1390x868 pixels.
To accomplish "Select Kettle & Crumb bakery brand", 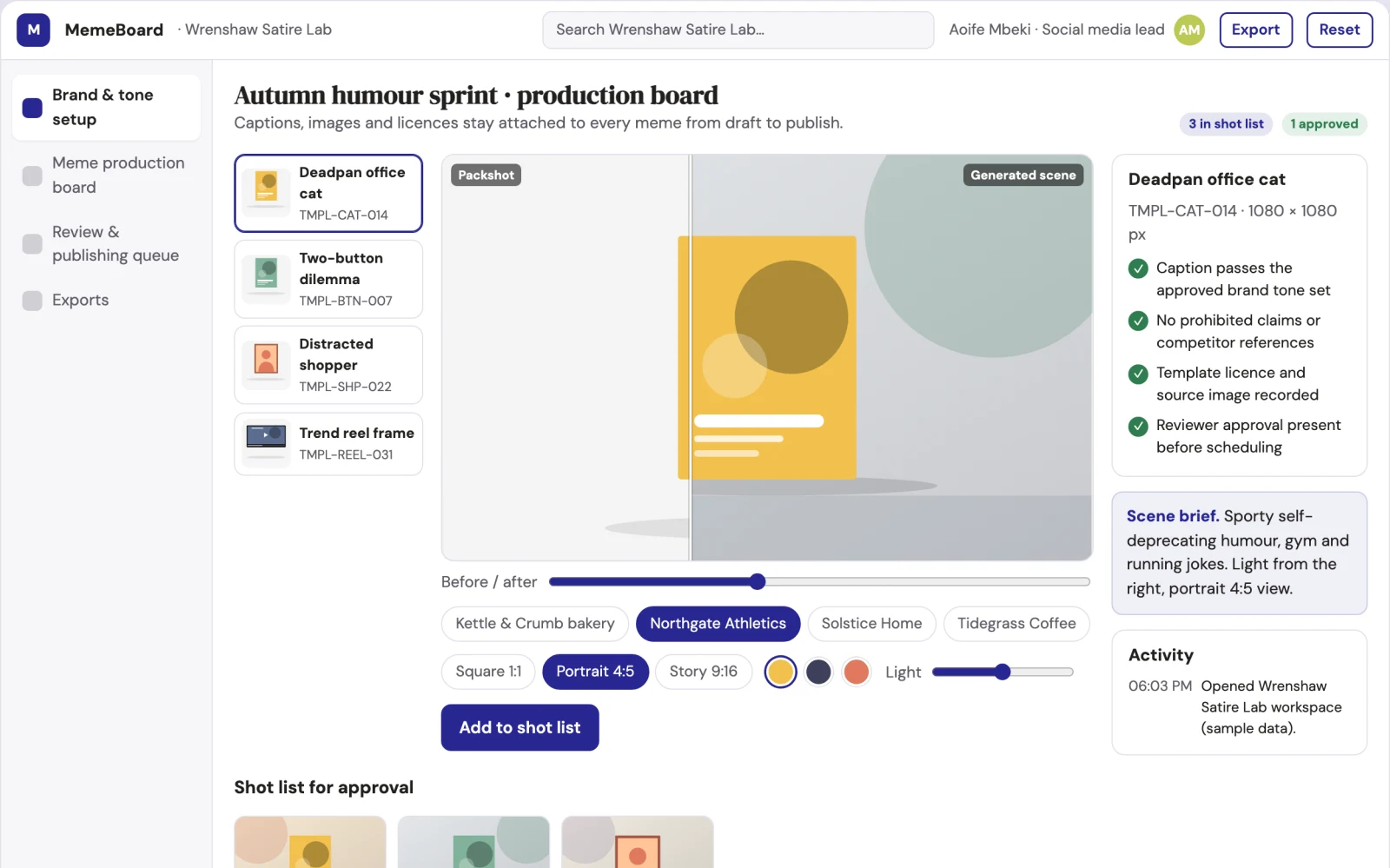I will click(535, 624).
